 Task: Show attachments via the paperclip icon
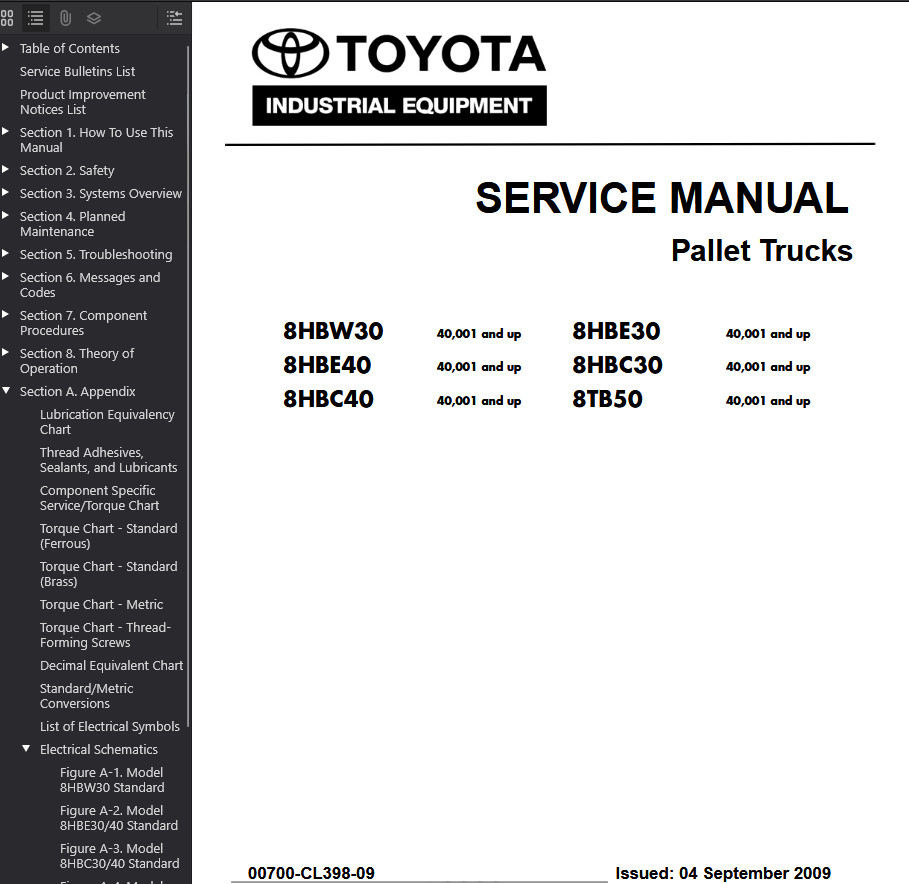(66, 19)
